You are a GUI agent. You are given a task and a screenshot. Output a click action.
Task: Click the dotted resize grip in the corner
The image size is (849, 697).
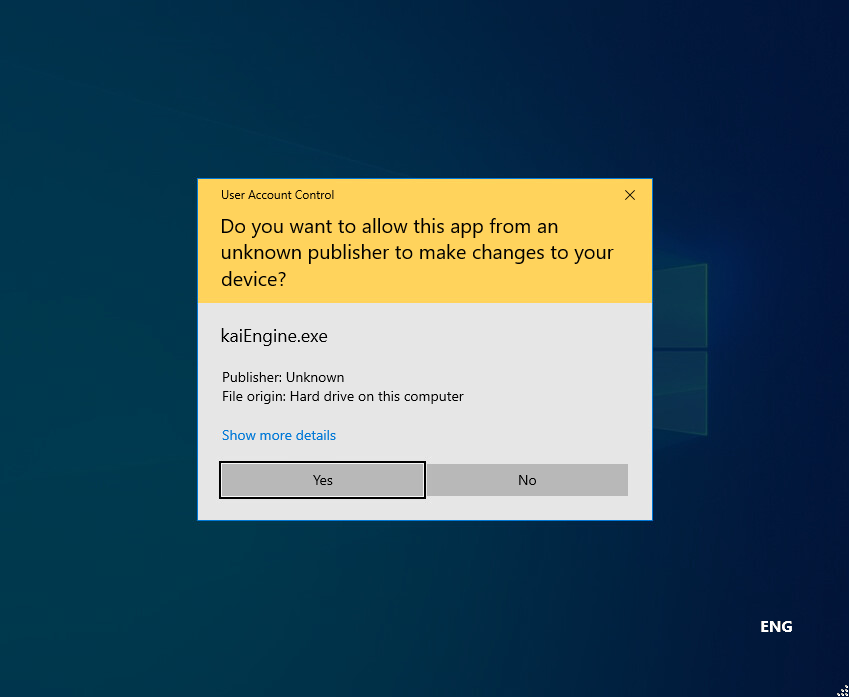[x=842, y=691]
